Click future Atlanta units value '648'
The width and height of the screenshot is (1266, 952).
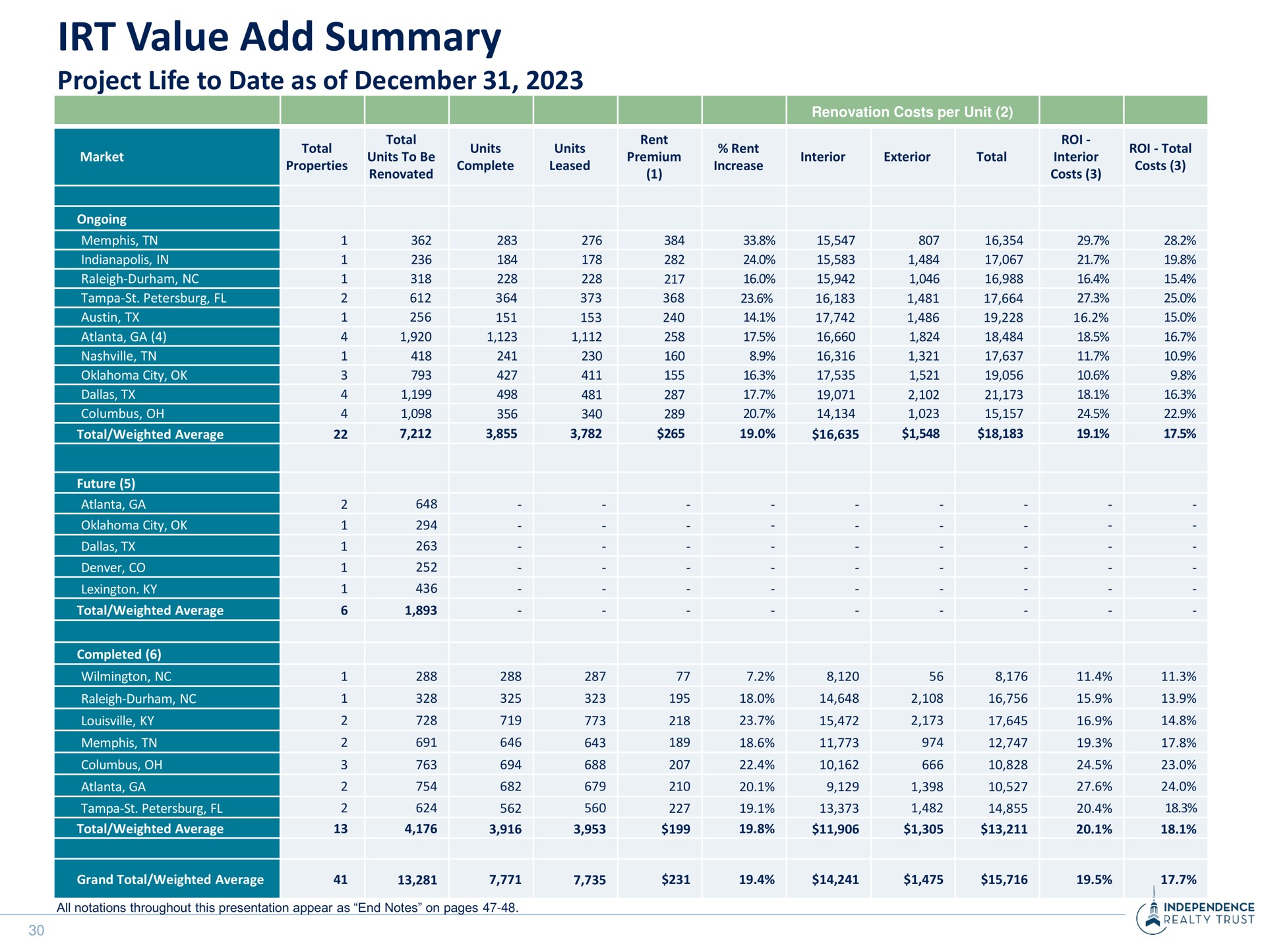tap(427, 504)
